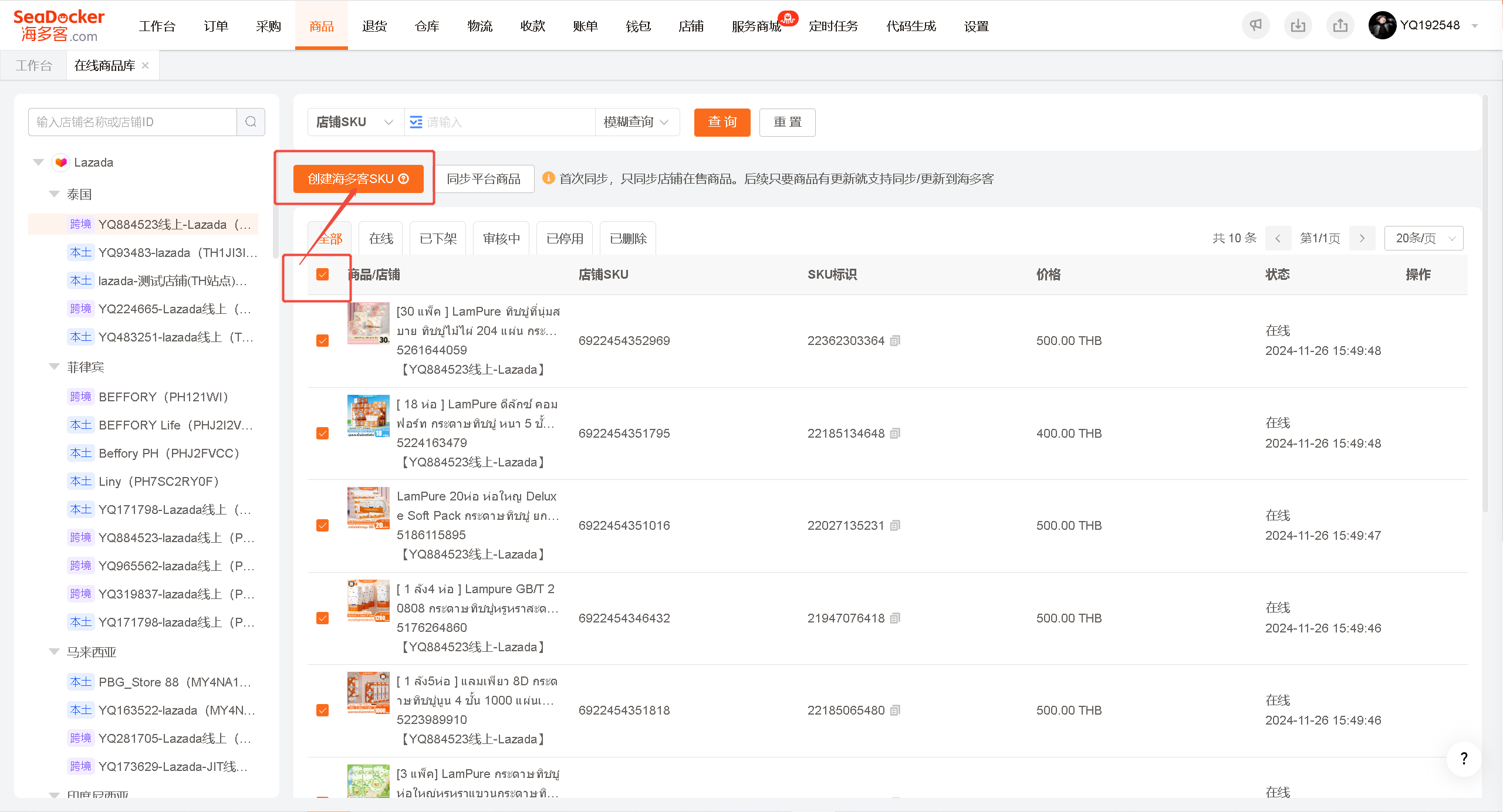Filter by the 已下架 status tab
1503x812 pixels.
point(438,239)
